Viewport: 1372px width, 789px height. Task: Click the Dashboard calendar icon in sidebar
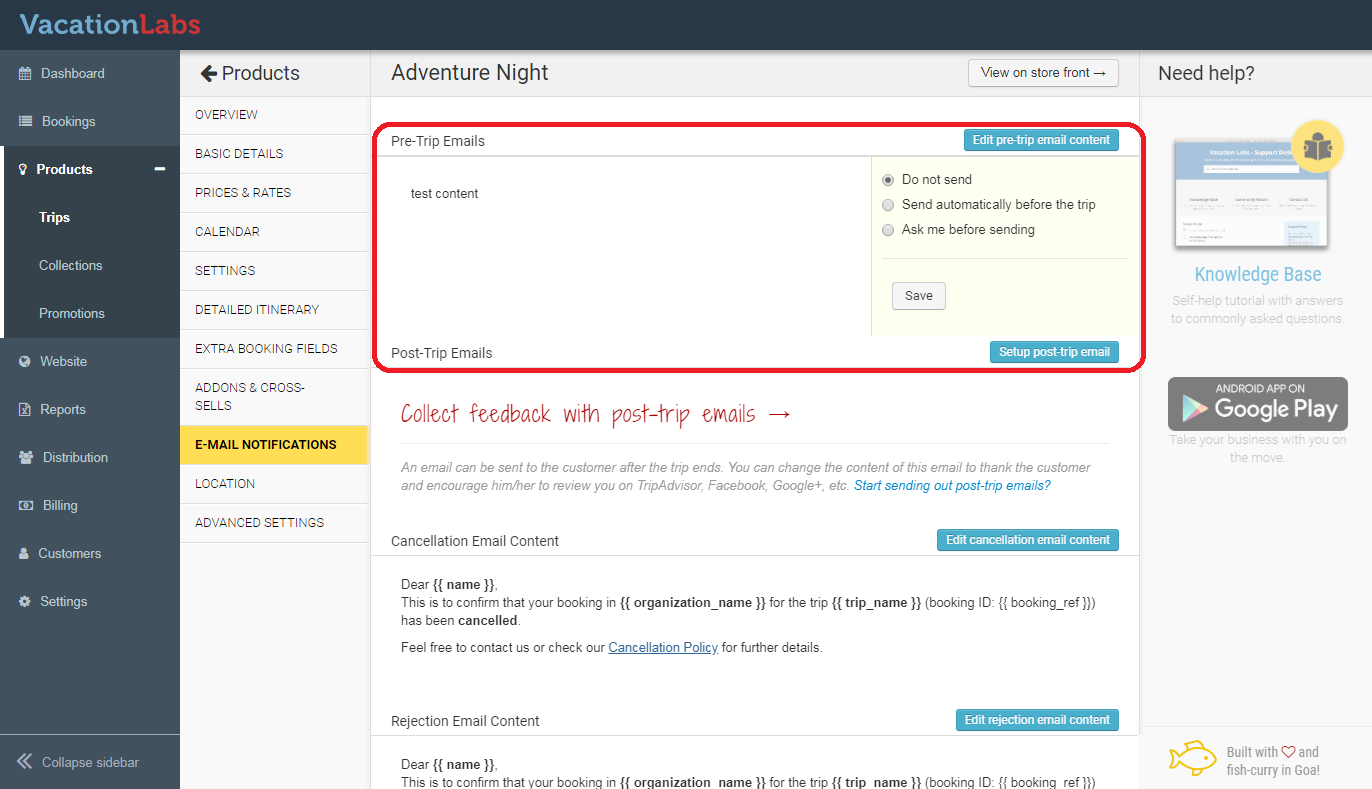coord(25,74)
